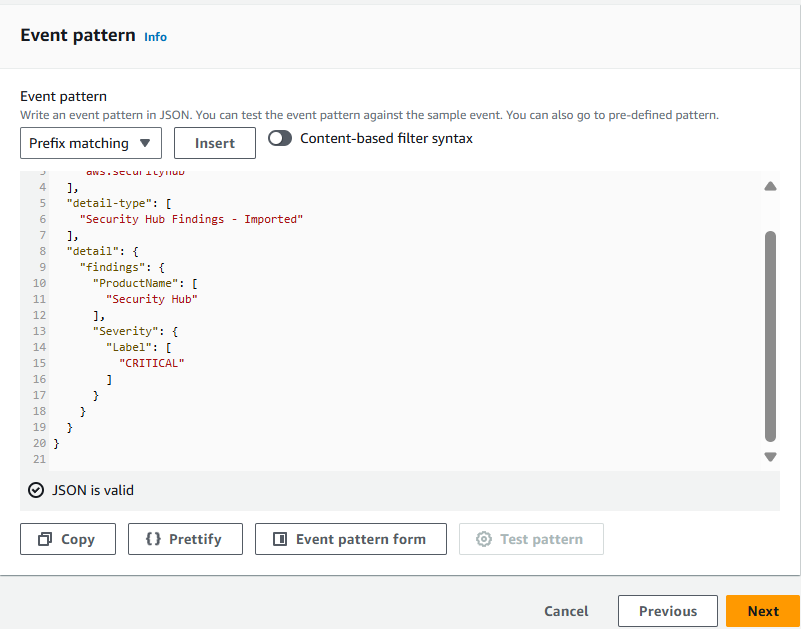Screen dimensions: 801x629
Task: Copy the event pattern JSON
Action: (x=68, y=539)
